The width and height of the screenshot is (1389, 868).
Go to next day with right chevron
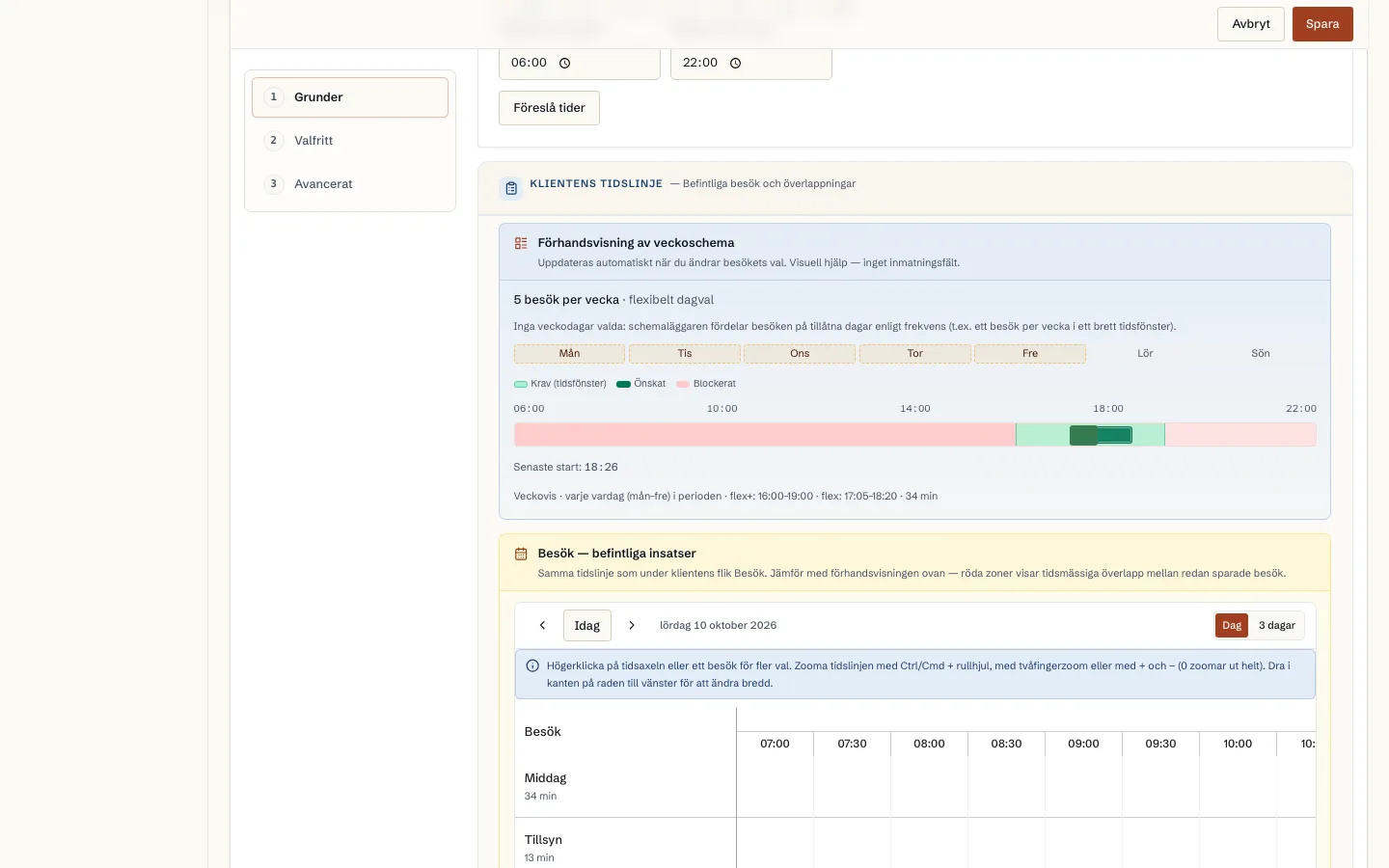point(632,626)
